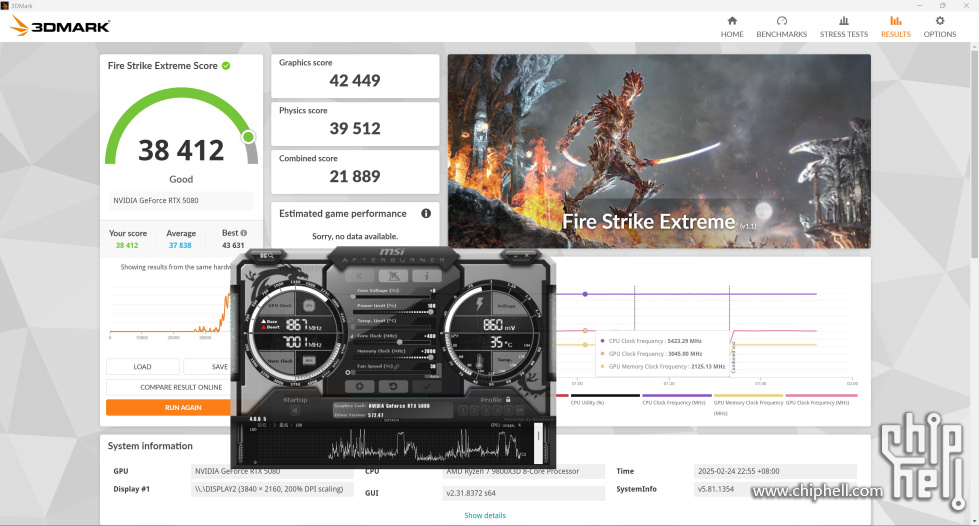The image size is (979, 526).
Task: Click the Afterburner hardware monitor scrollbar
Action: (538, 444)
